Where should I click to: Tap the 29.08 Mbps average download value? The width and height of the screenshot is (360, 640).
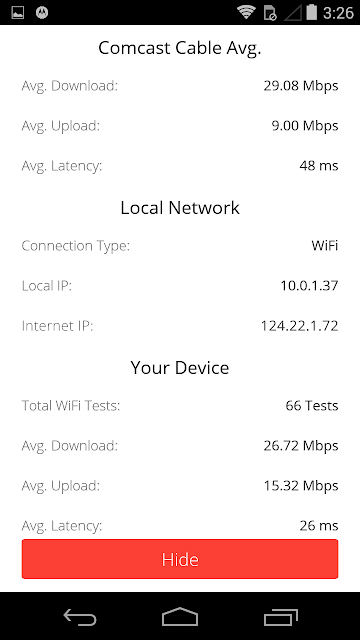pyautogui.click(x=301, y=86)
